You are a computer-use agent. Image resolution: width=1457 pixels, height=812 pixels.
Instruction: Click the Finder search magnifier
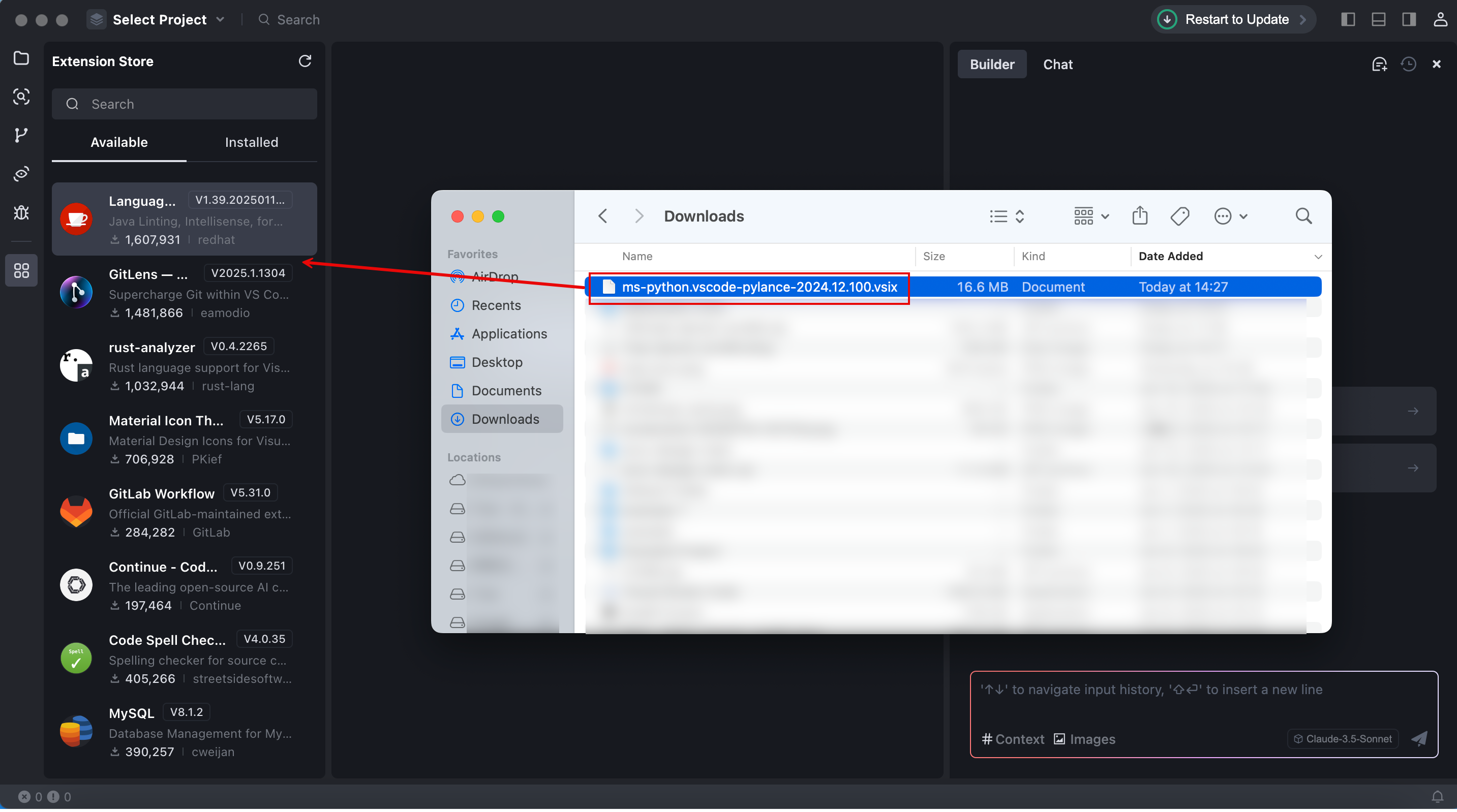pyautogui.click(x=1303, y=216)
